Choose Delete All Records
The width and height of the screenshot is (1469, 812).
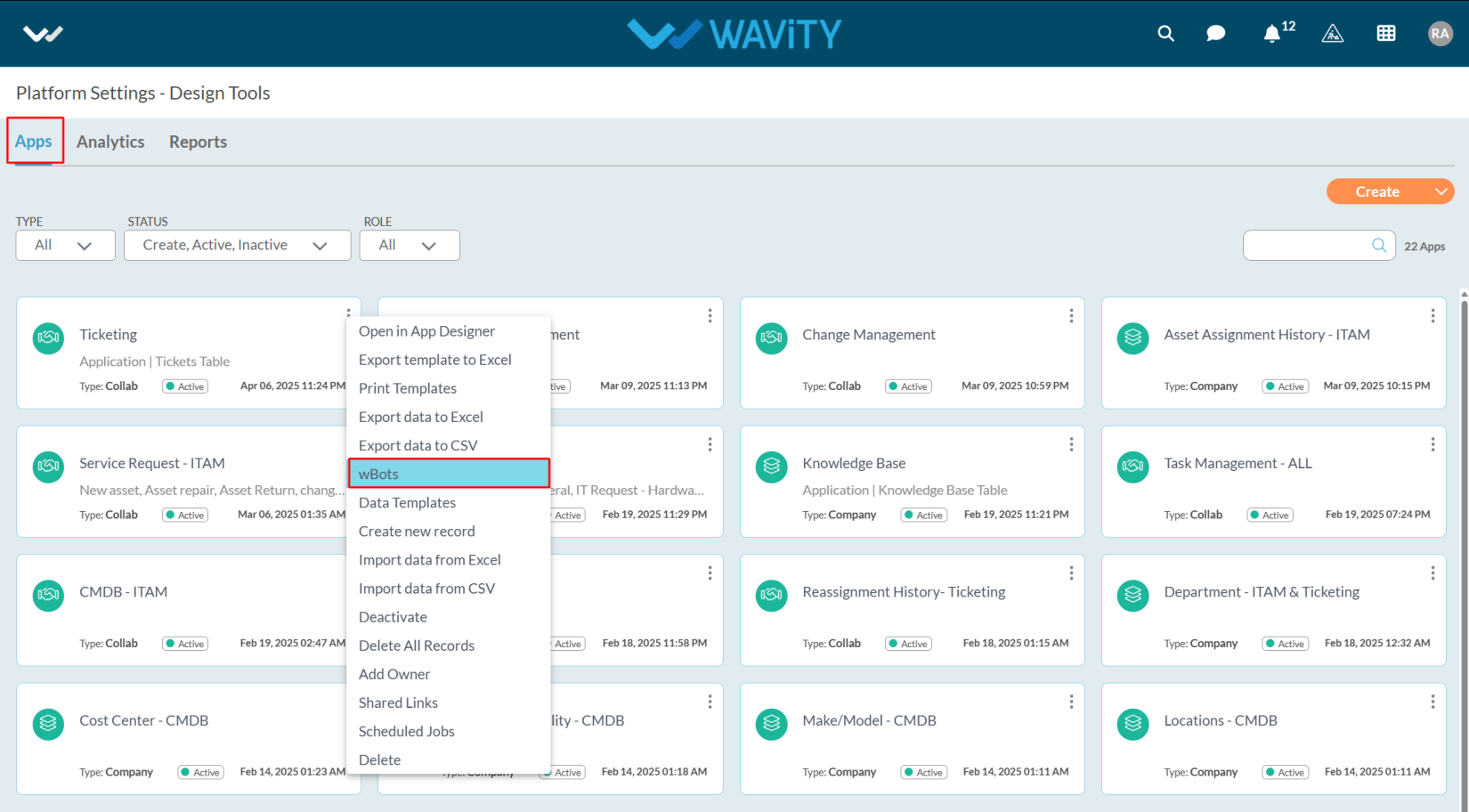click(449, 646)
